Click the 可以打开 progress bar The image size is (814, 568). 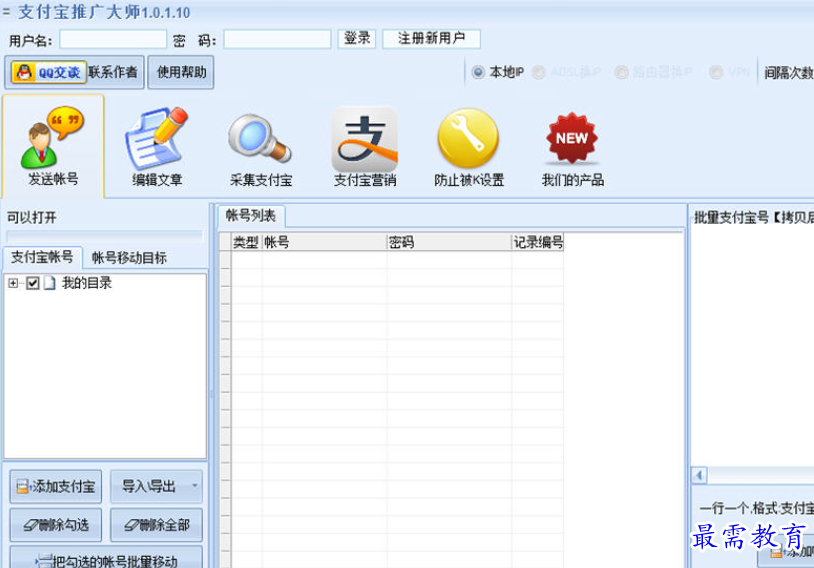(x=104, y=236)
